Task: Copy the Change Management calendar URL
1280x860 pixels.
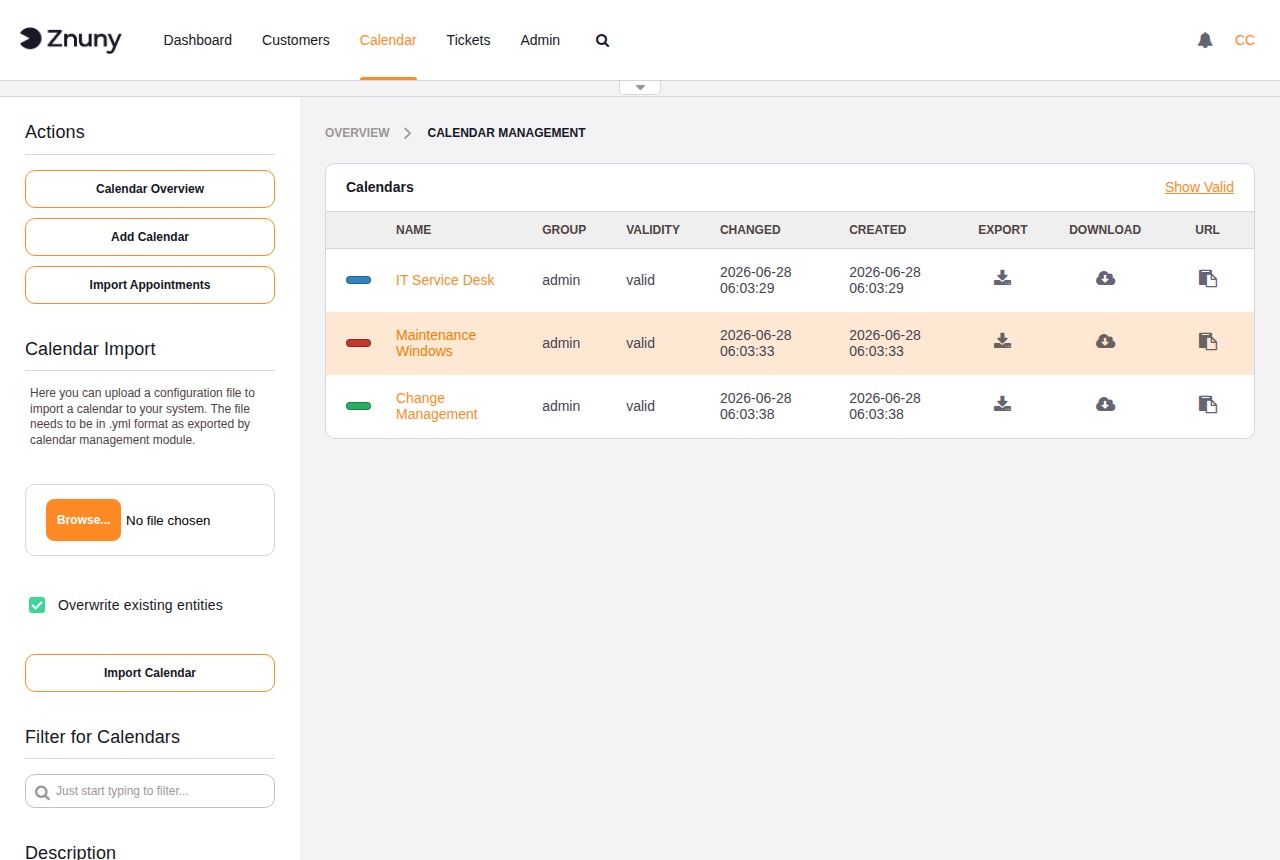Action: [x=1208, y=404]
